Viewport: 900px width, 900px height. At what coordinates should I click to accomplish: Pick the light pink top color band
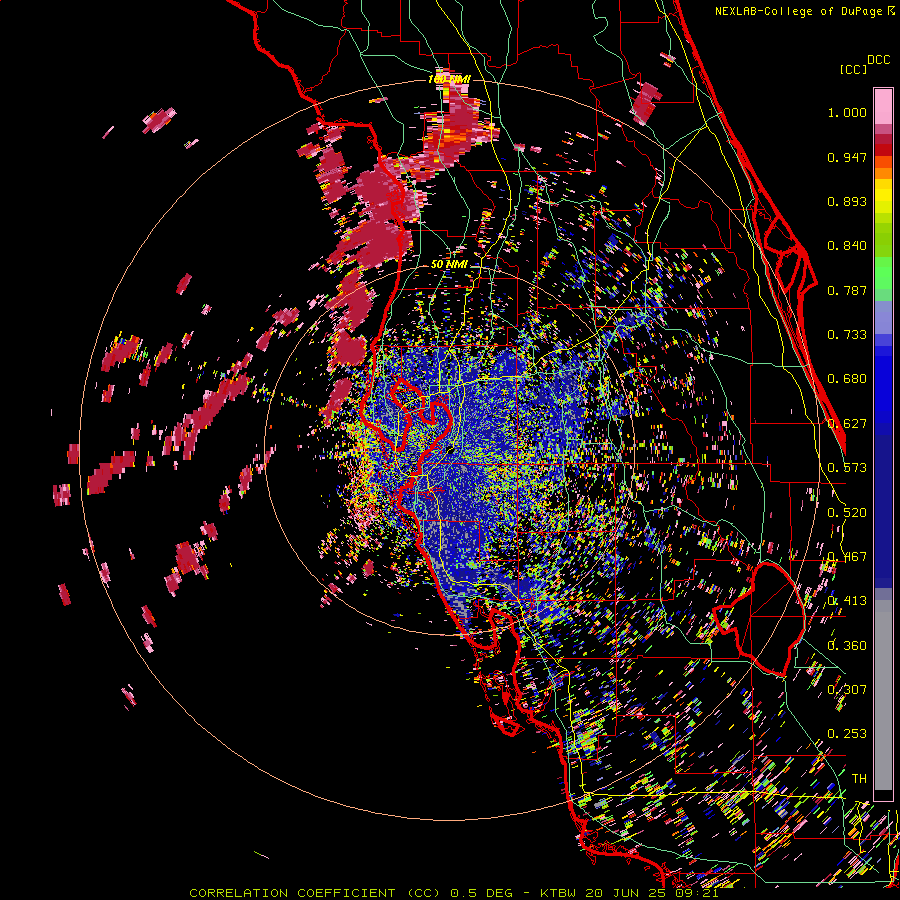pyautogui.click(x=883, y=106)
